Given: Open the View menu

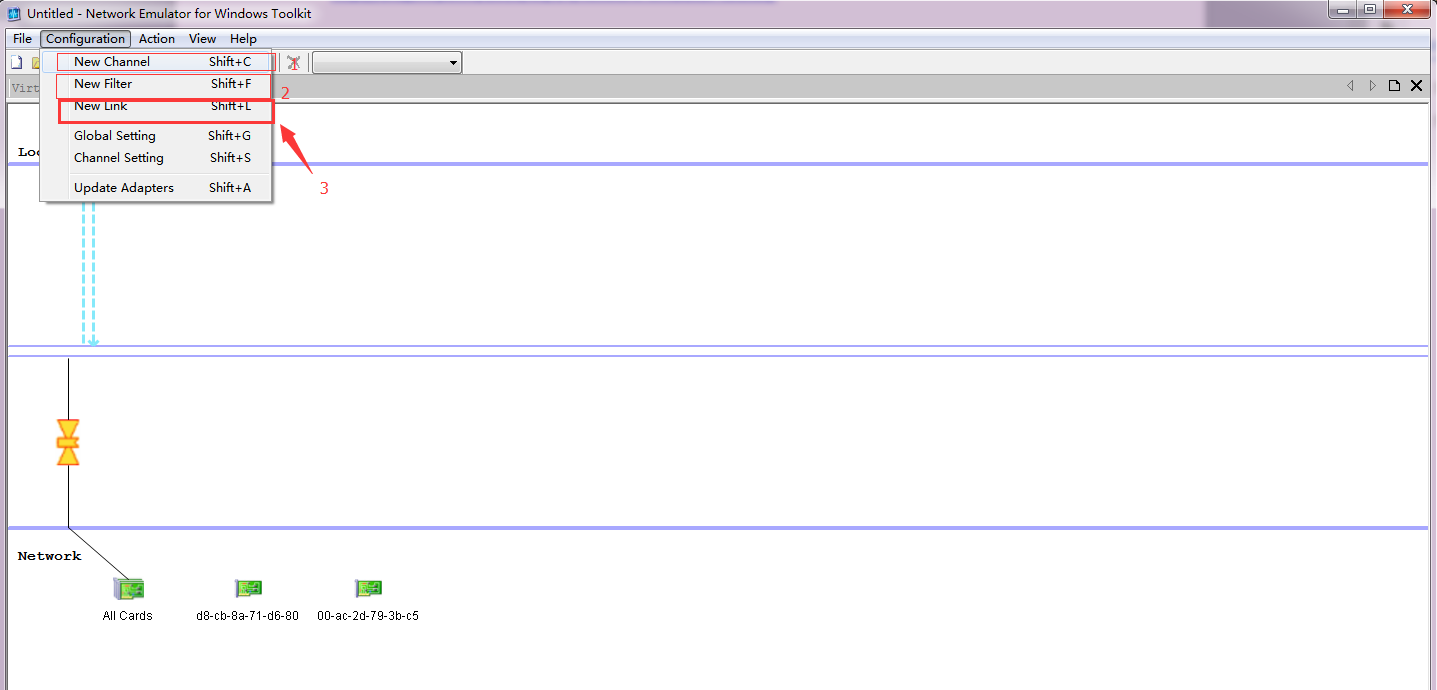Looking at the screenshot, I should pos(202,39).
